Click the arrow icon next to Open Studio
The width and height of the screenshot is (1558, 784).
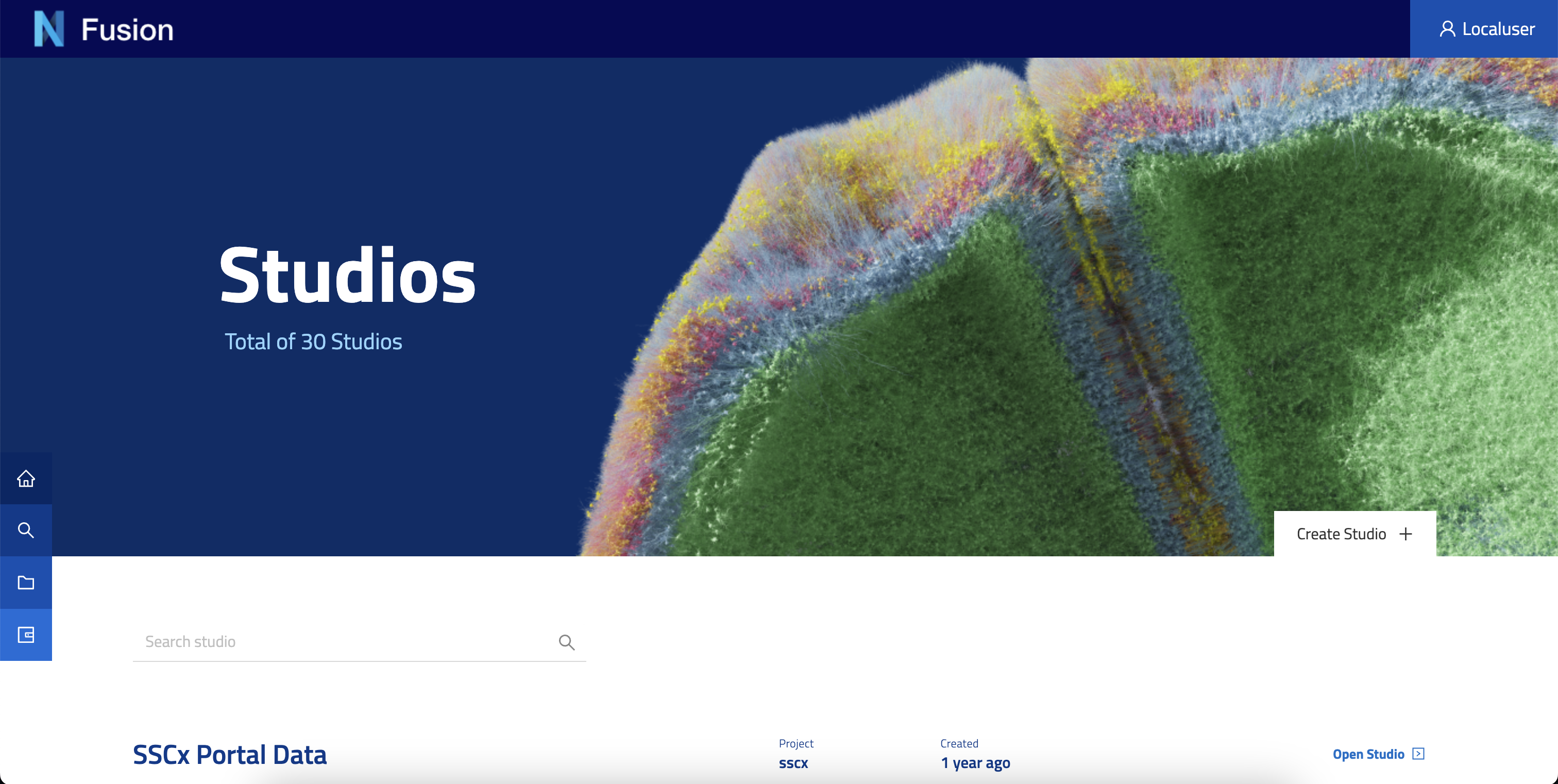pos(1418,754)
